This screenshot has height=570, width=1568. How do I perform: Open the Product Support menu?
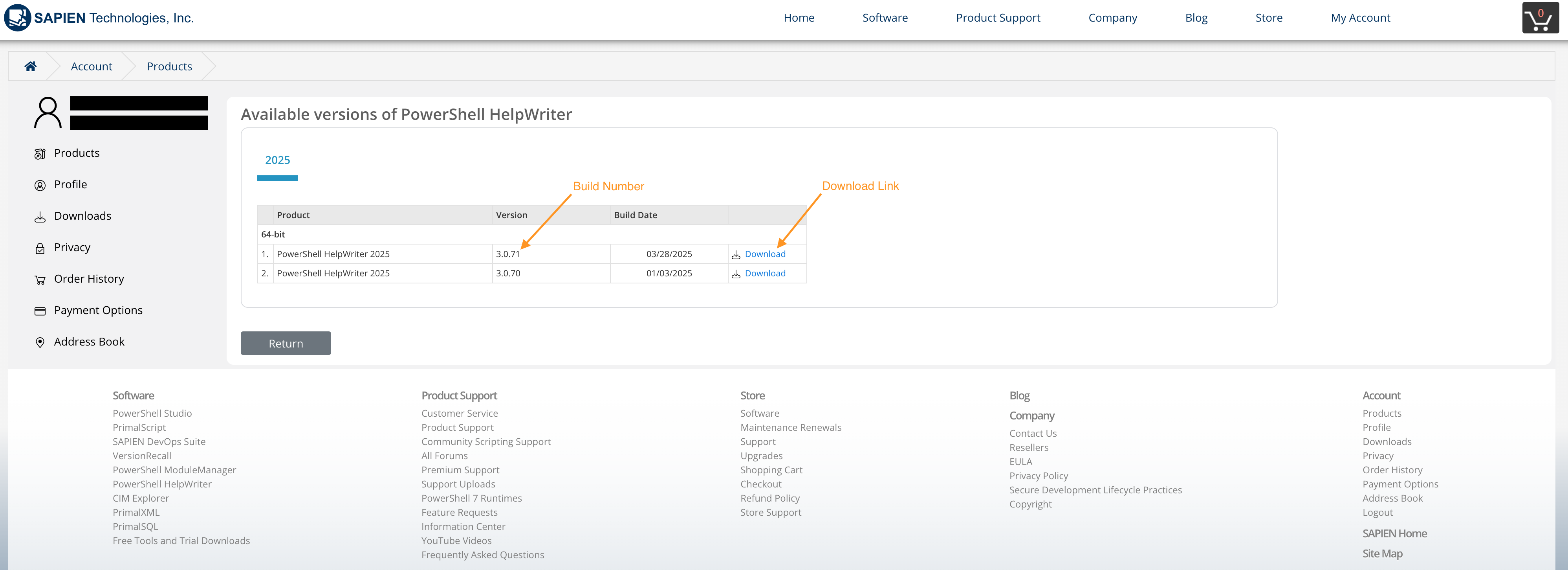pos(998,18)
